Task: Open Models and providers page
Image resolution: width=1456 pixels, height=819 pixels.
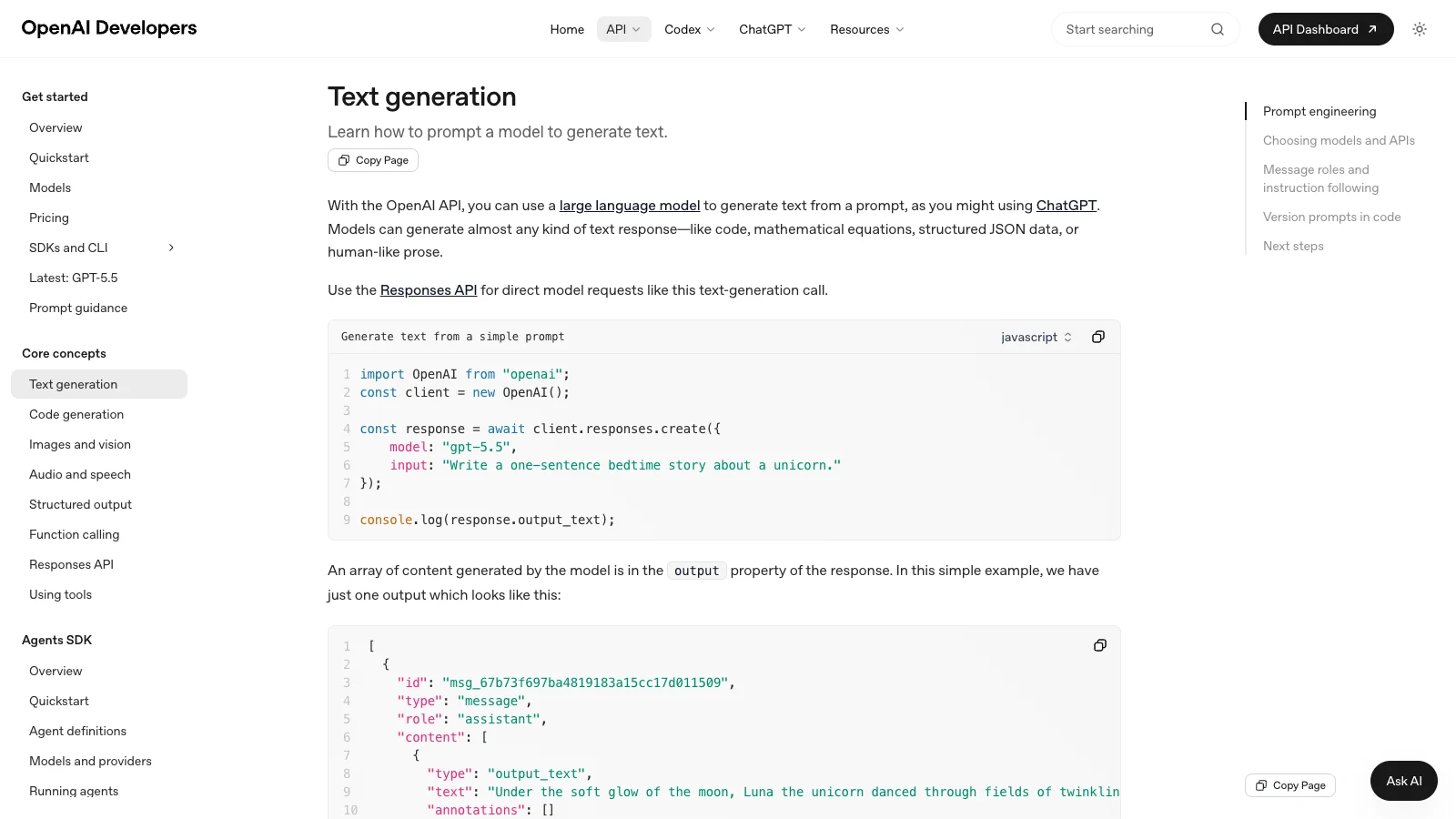Action: click(90, 761)
